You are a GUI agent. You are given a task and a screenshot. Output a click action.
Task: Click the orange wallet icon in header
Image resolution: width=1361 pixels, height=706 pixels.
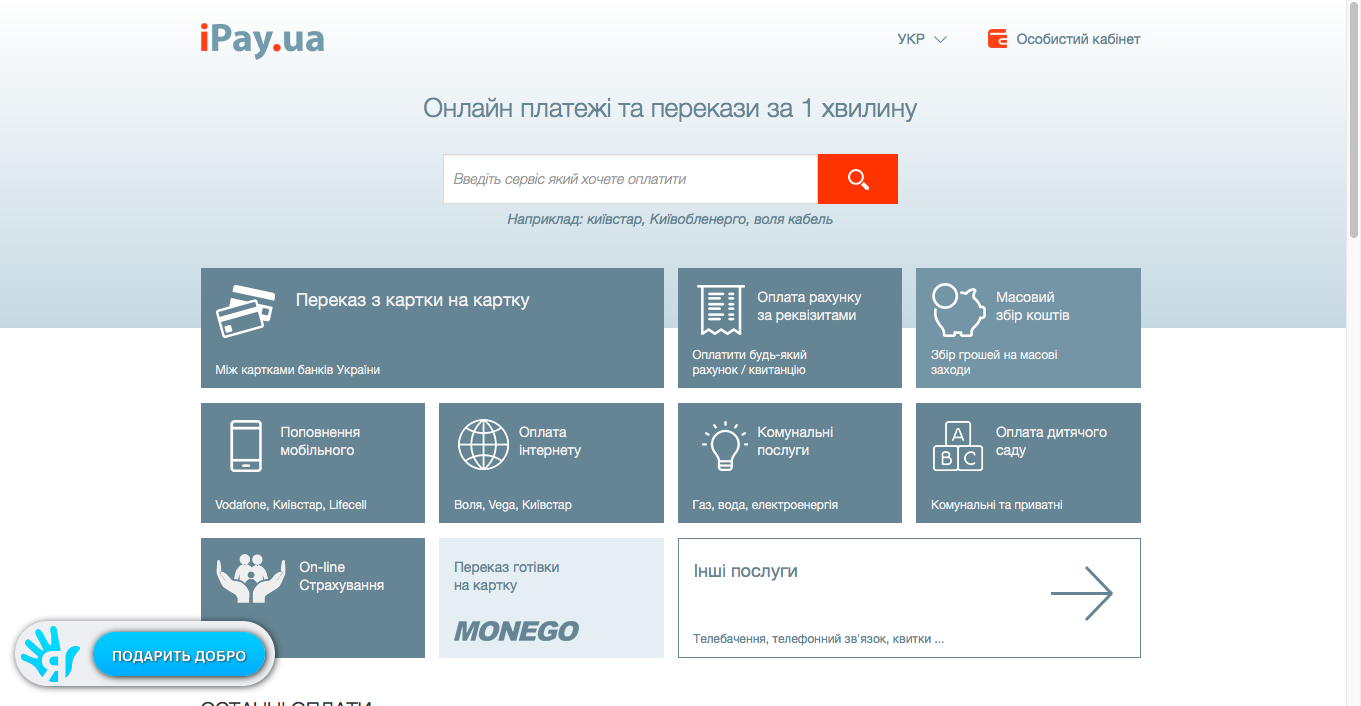click(x=997, y=39)
